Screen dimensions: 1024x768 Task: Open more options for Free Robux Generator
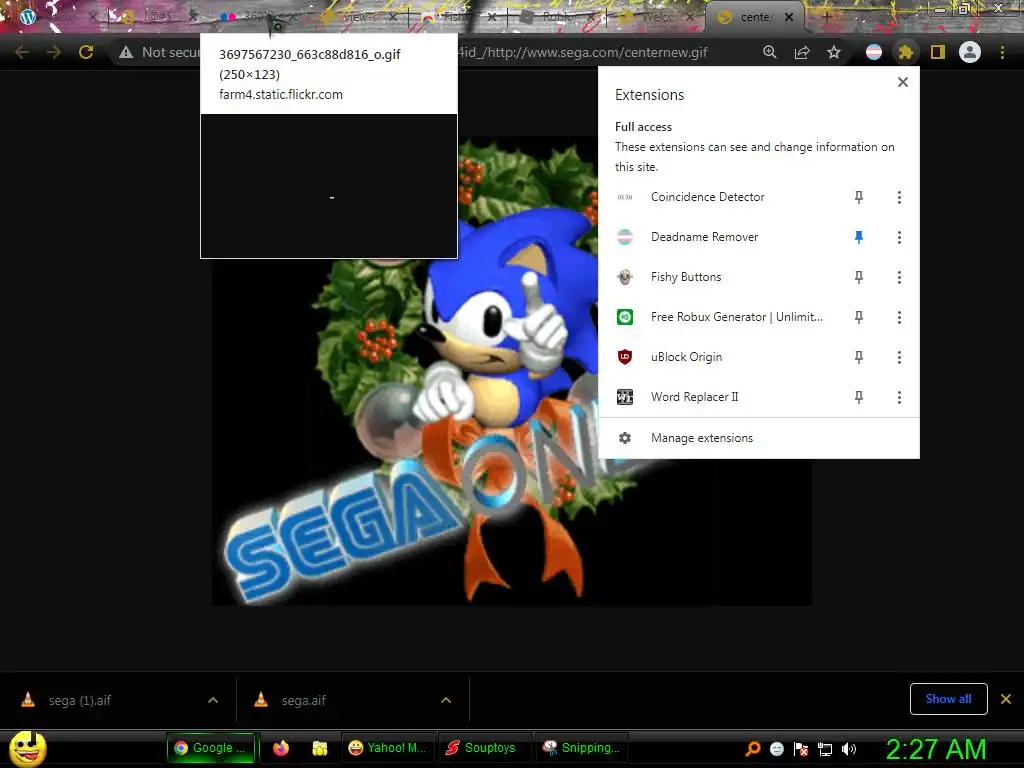(899, 317)
